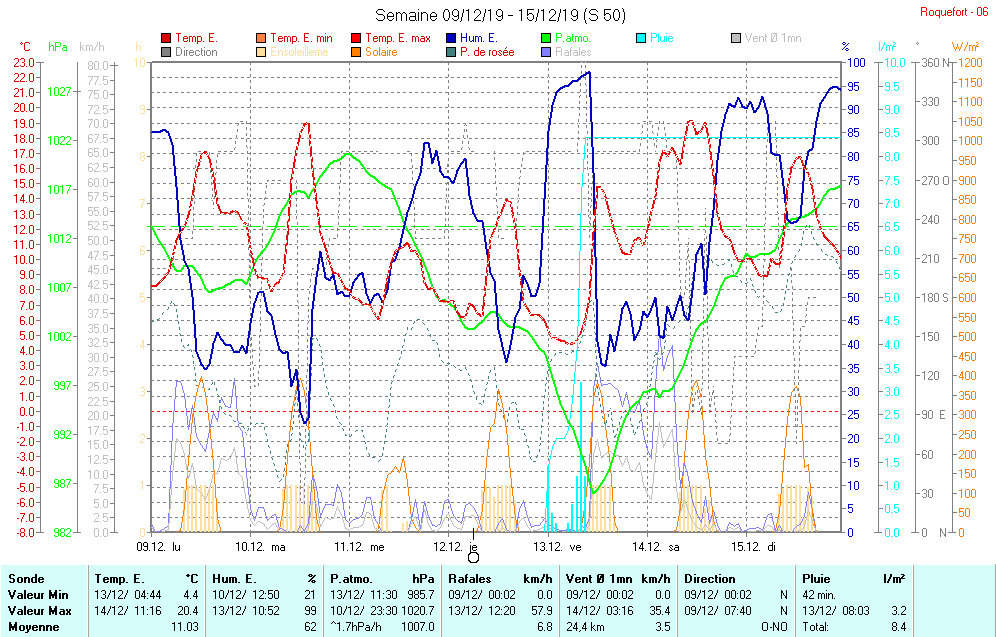Image resolution: width=996 pixels, height=637 pixels.
Task: Click the Roquefort - 06 station label
Action: pos(954,12)
